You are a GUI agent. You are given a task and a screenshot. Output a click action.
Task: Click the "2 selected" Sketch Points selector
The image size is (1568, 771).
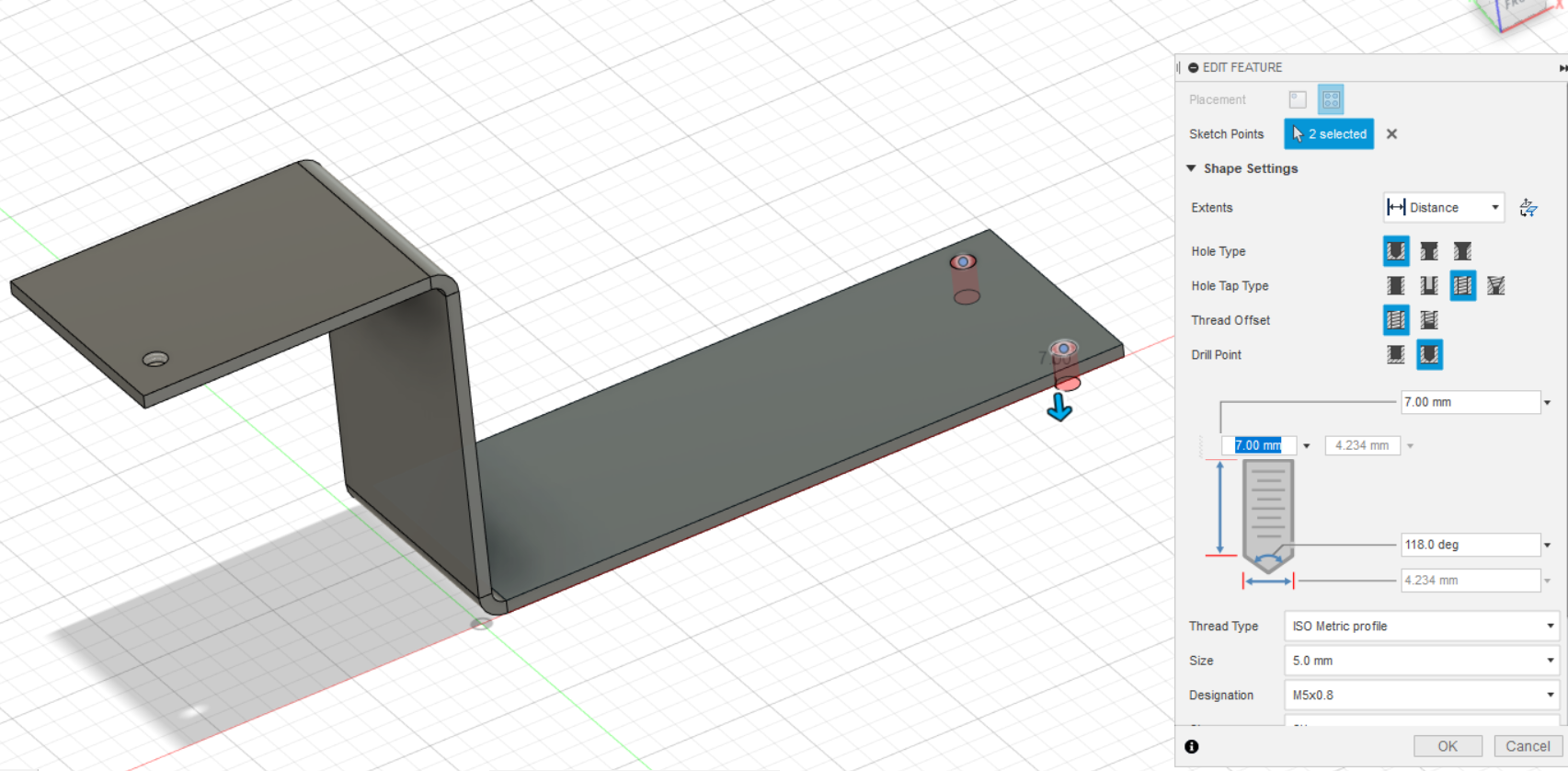click(x=1329, y=134)
